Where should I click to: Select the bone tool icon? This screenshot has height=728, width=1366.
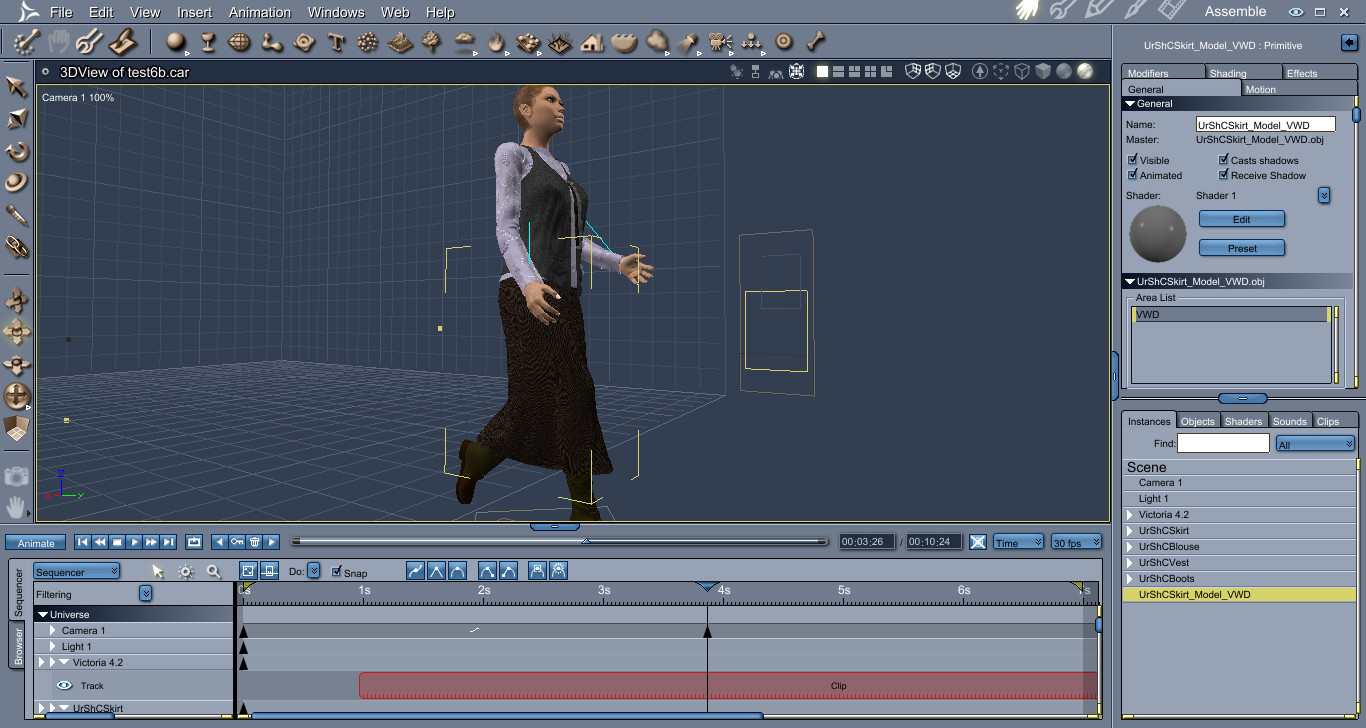click(x=817, y=42)
